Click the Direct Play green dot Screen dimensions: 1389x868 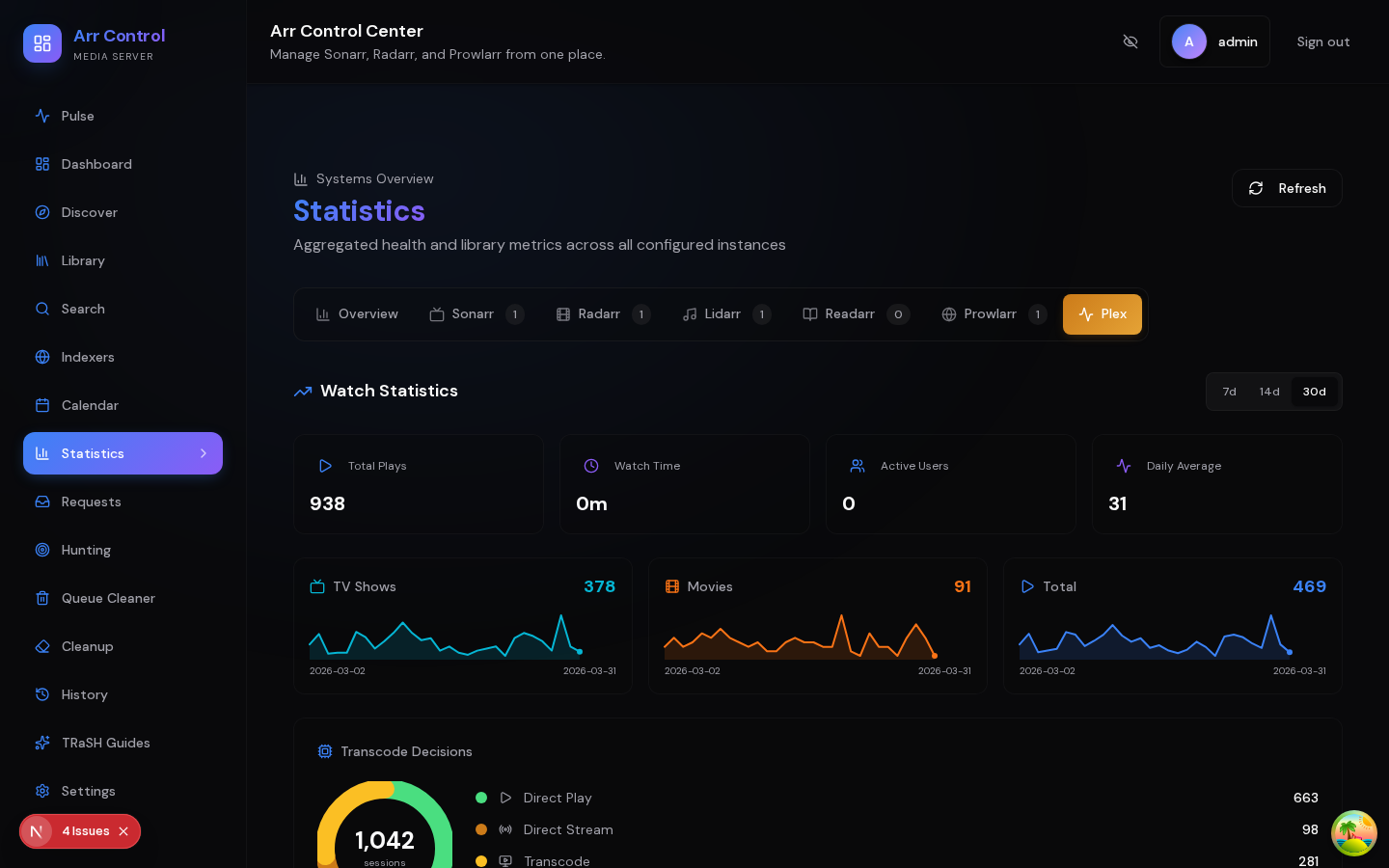481,798
